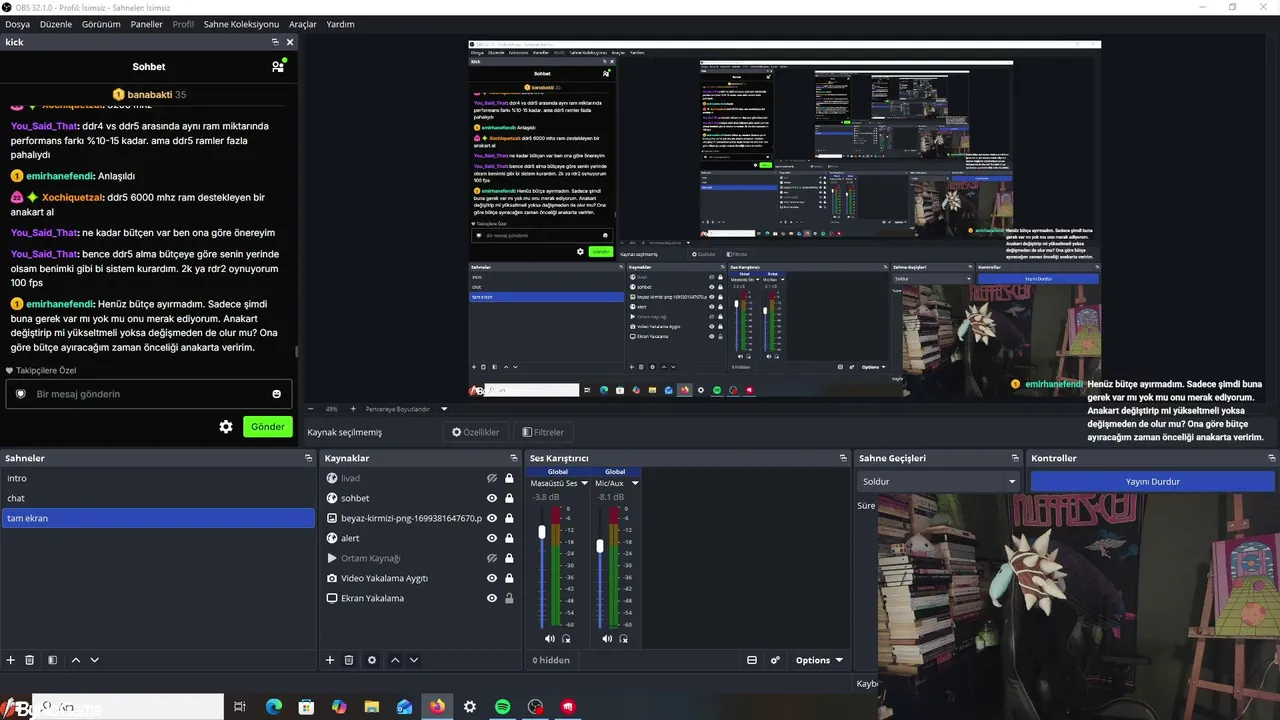Switch audio mixer layout icon

pyautogui.click(x=752, y=660)
